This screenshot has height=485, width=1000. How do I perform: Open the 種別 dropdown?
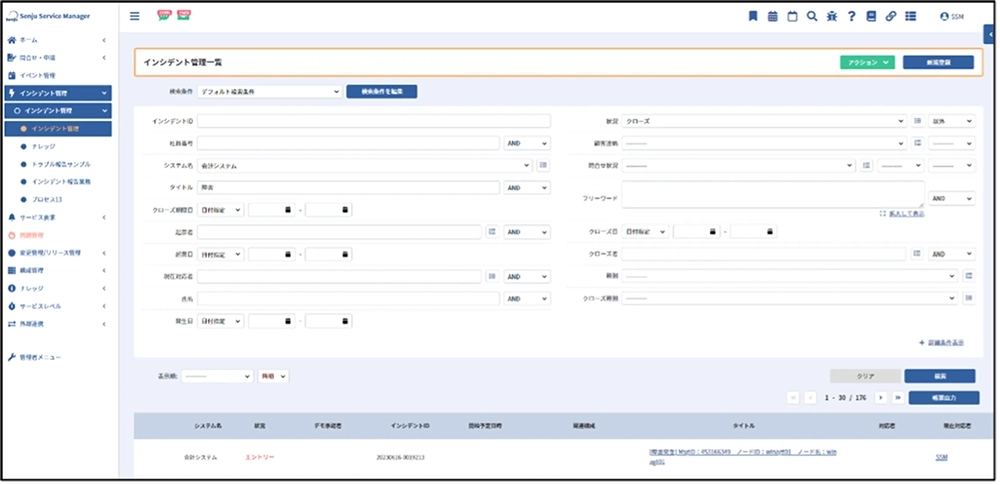(x=790, y=276)
